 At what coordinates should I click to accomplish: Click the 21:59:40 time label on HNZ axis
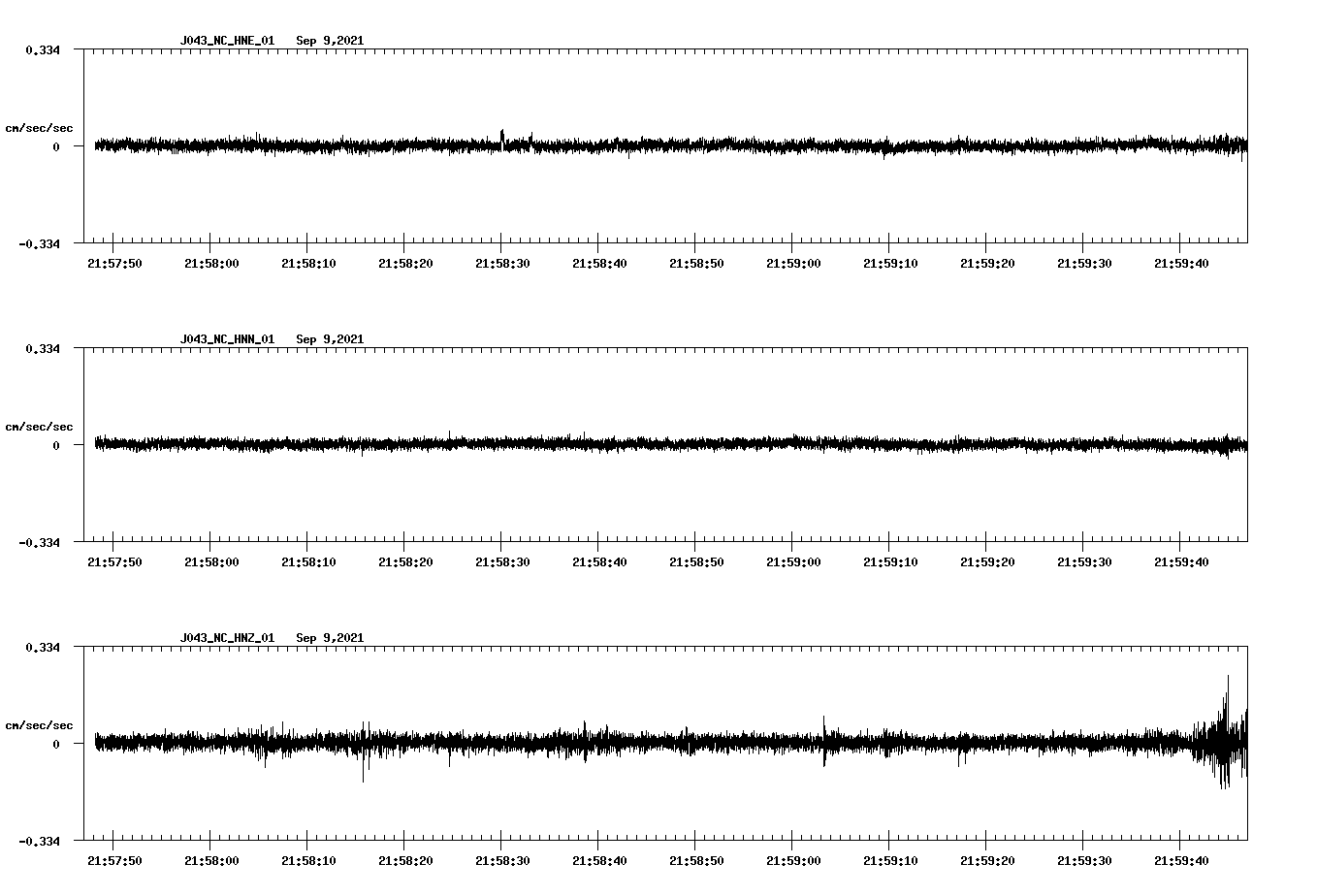[x=1181, y=861]
